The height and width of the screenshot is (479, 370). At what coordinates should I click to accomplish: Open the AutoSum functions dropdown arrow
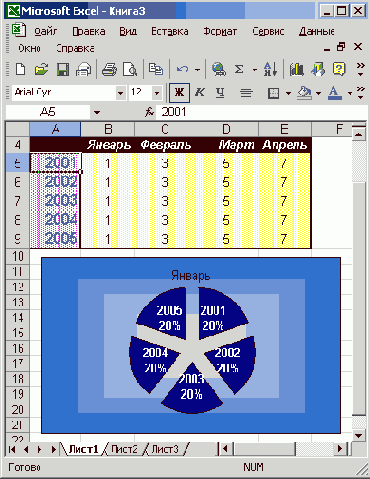[255, 70]
